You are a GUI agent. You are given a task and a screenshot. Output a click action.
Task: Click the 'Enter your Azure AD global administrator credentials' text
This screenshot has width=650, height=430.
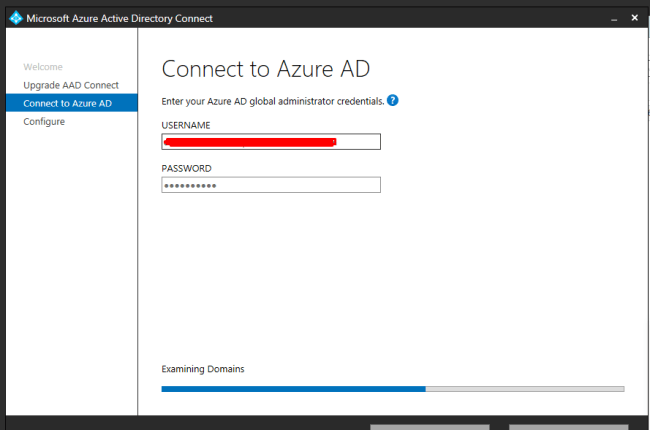(273, 101)
